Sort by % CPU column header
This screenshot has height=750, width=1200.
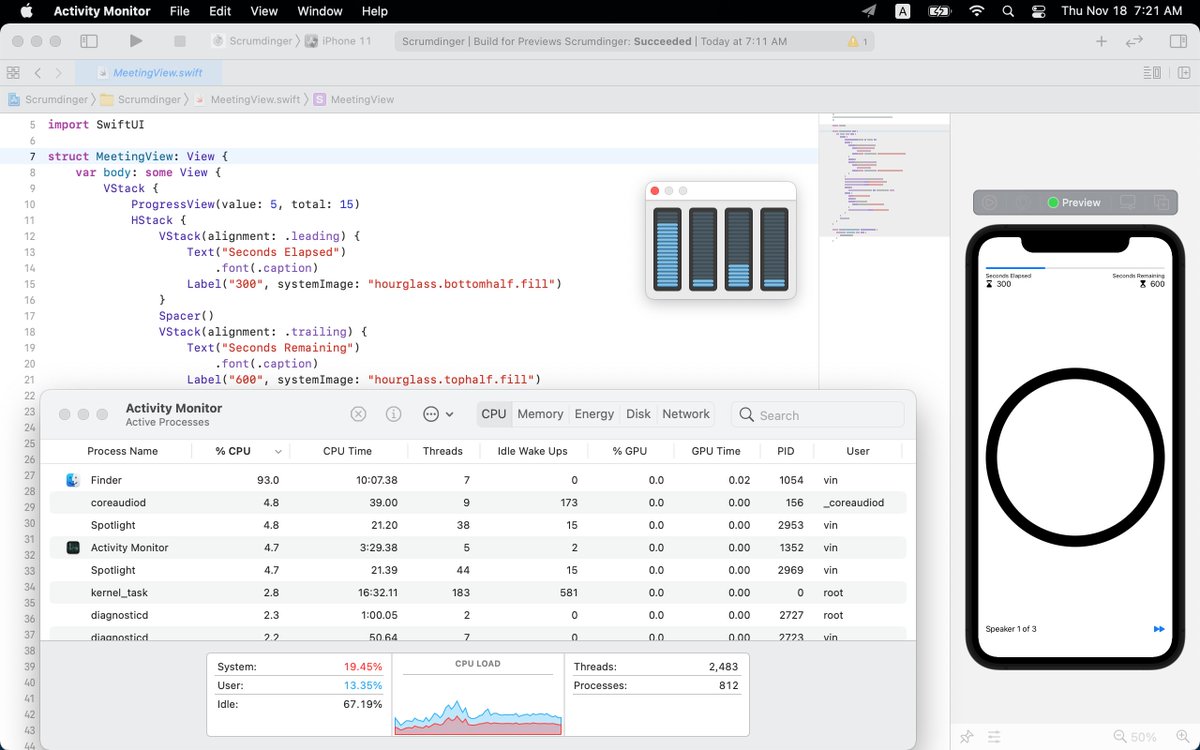pyautogui.click(x=240, y=451)
